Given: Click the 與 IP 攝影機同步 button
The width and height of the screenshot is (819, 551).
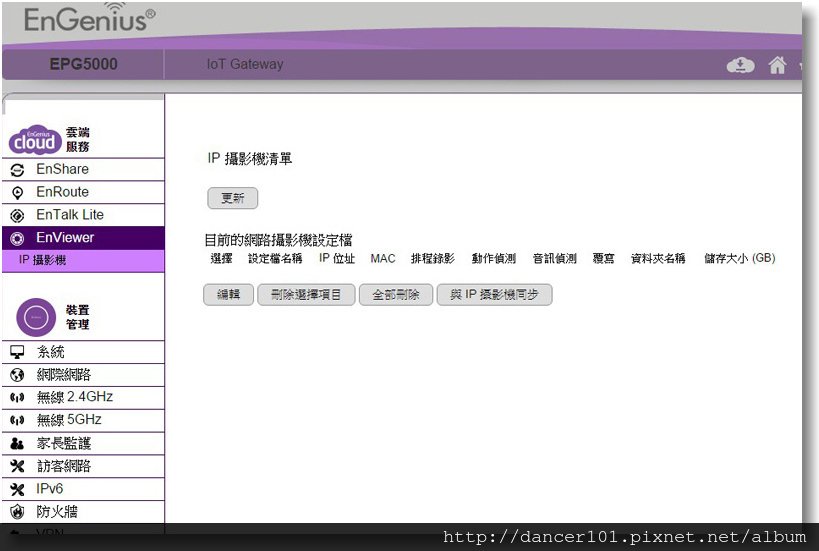Looking at the screenshot, I should click(494, 295).
